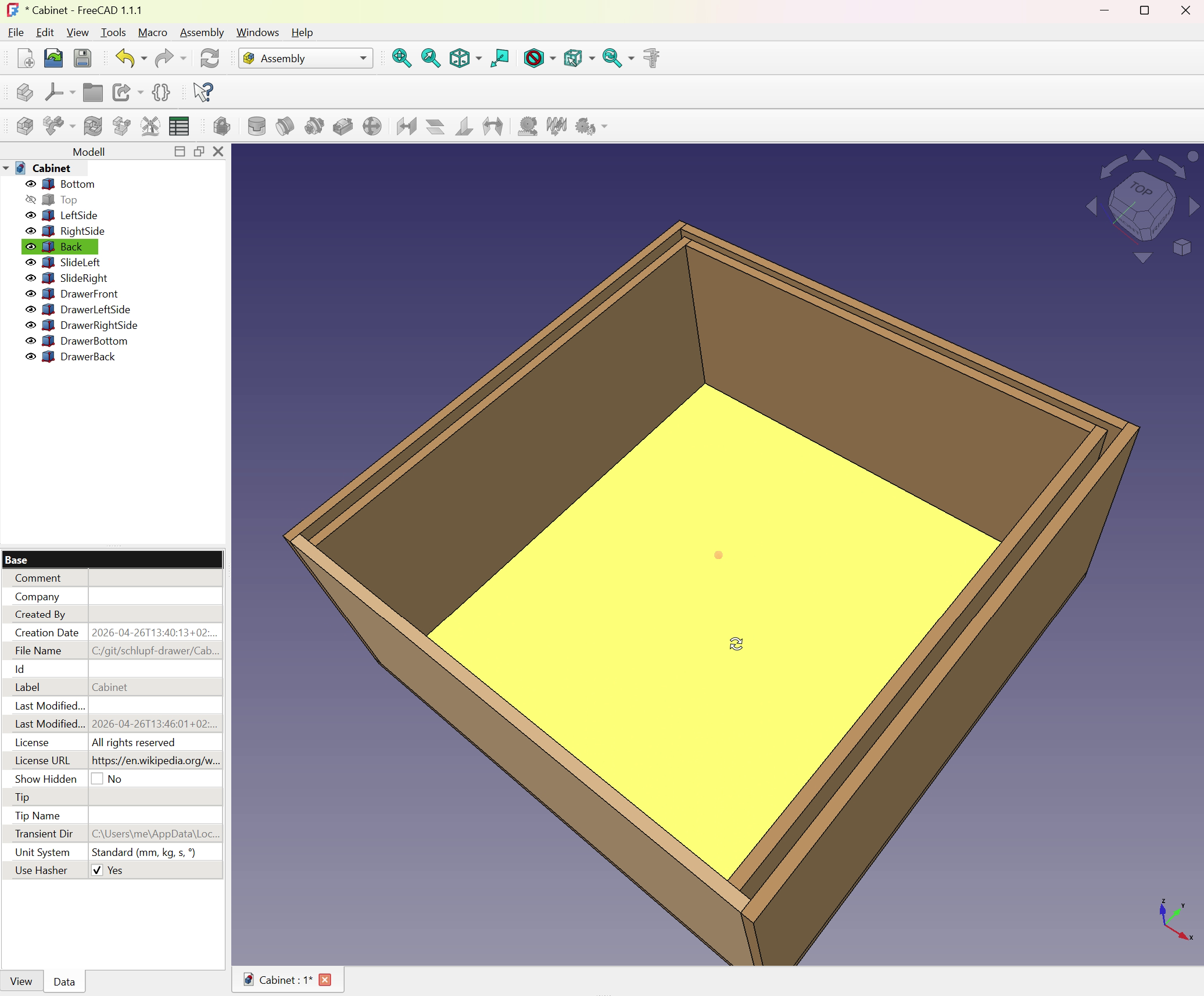Click the Open document icon
This screenshot has height=996, width=1204.
53,58
